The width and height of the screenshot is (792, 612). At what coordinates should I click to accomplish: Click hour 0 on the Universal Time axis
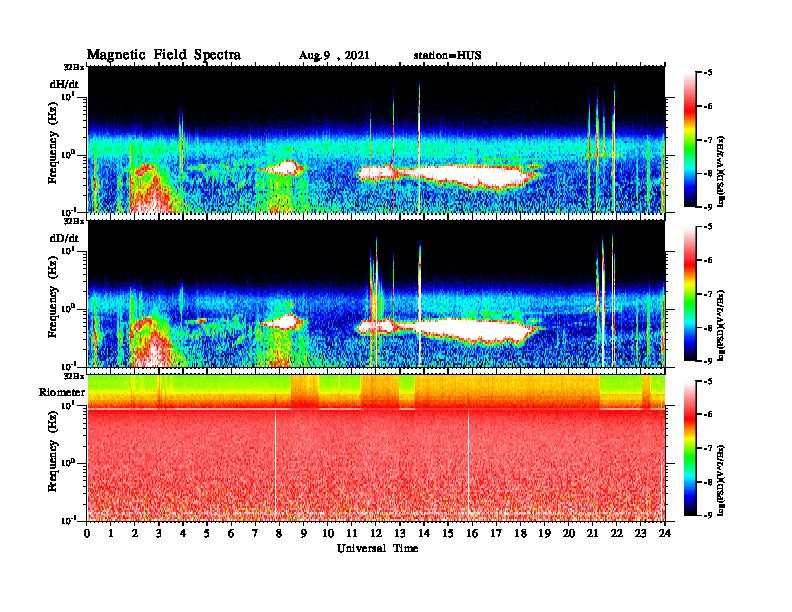coord(88,533)
